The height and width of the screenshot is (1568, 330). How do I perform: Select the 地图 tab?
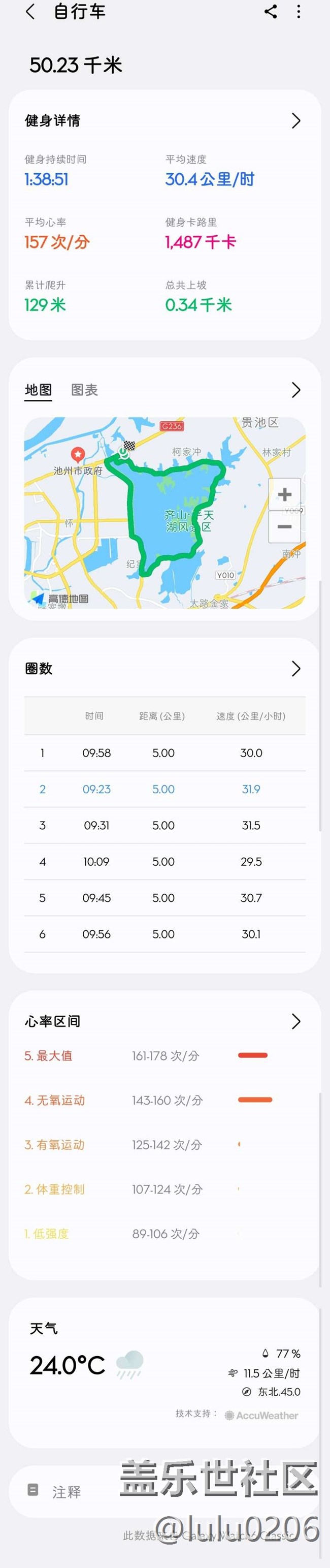[x=38, y=390]
